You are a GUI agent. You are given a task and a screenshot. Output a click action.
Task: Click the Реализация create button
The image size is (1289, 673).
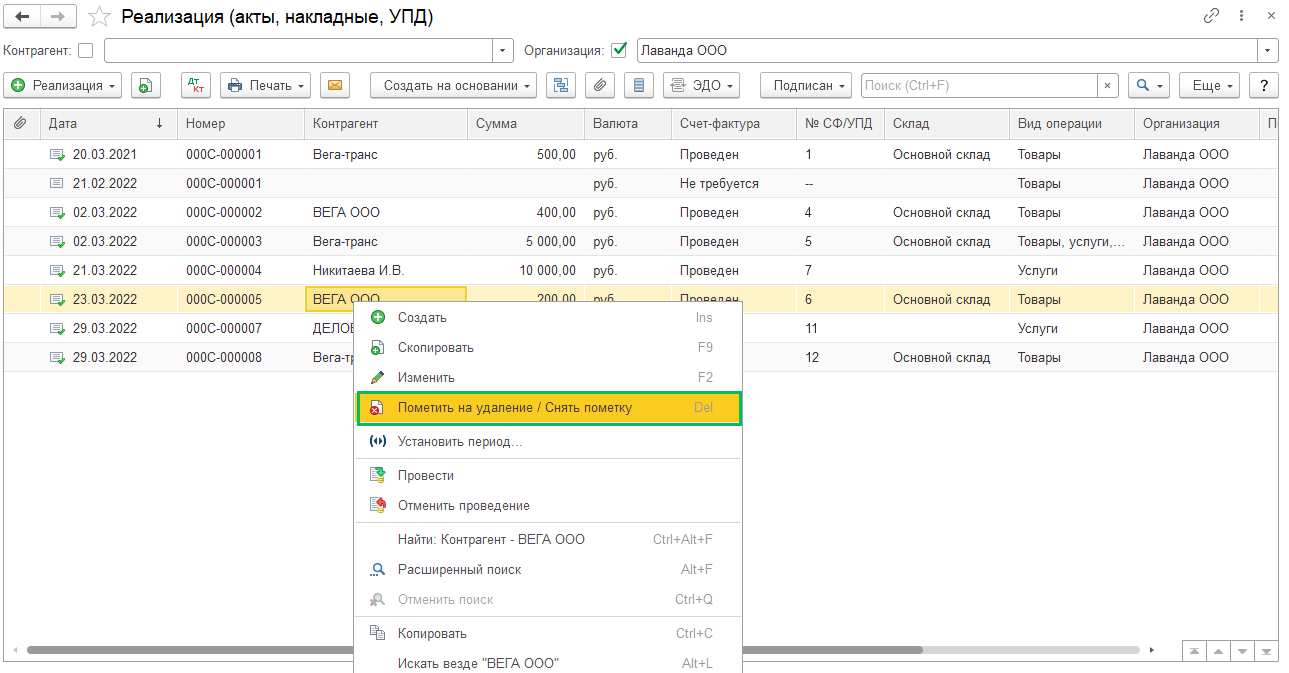[63, 85]
